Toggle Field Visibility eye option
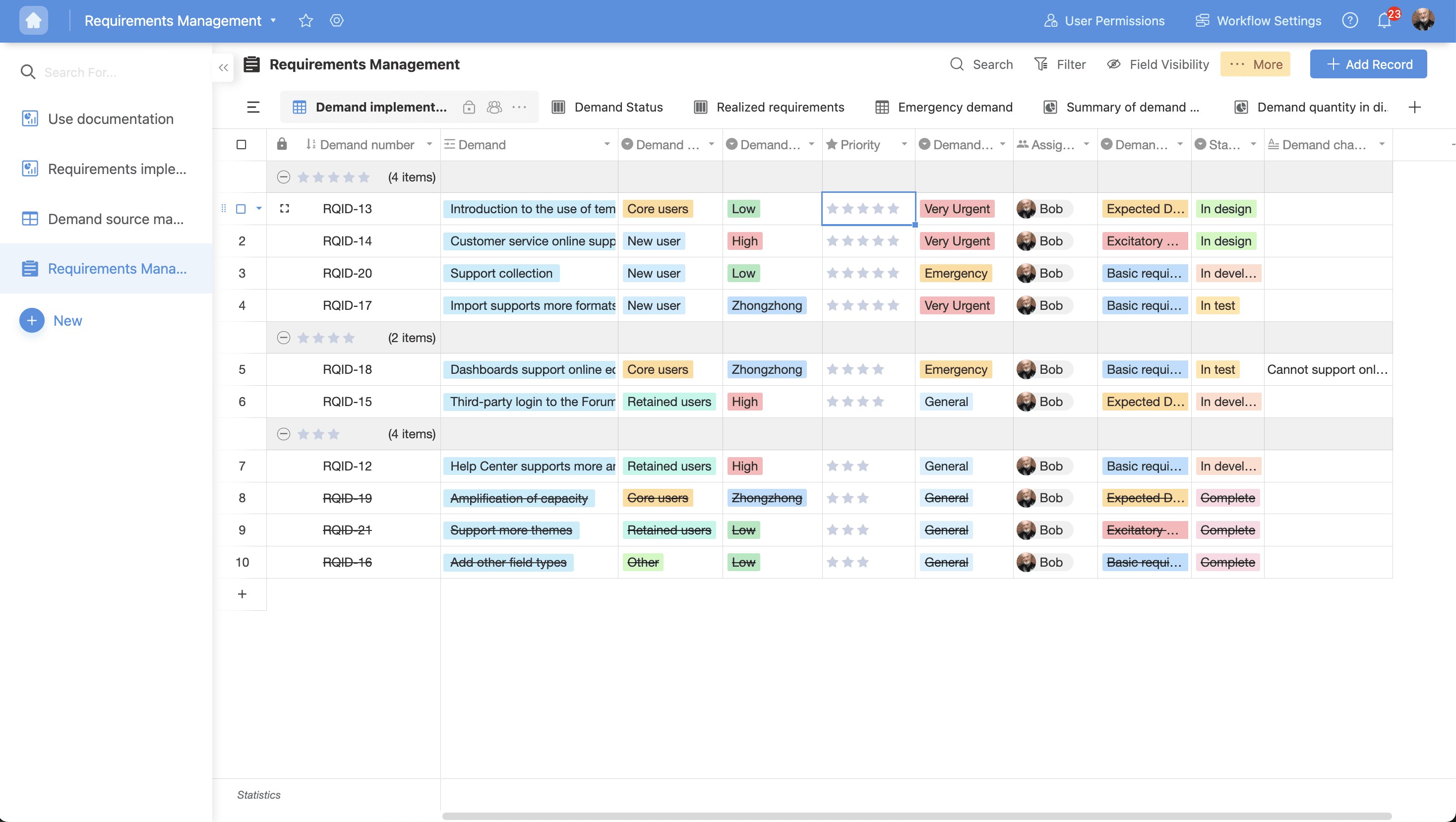Image resolution: width=1456 pixels, height=822 pixels. [1157, 64]
